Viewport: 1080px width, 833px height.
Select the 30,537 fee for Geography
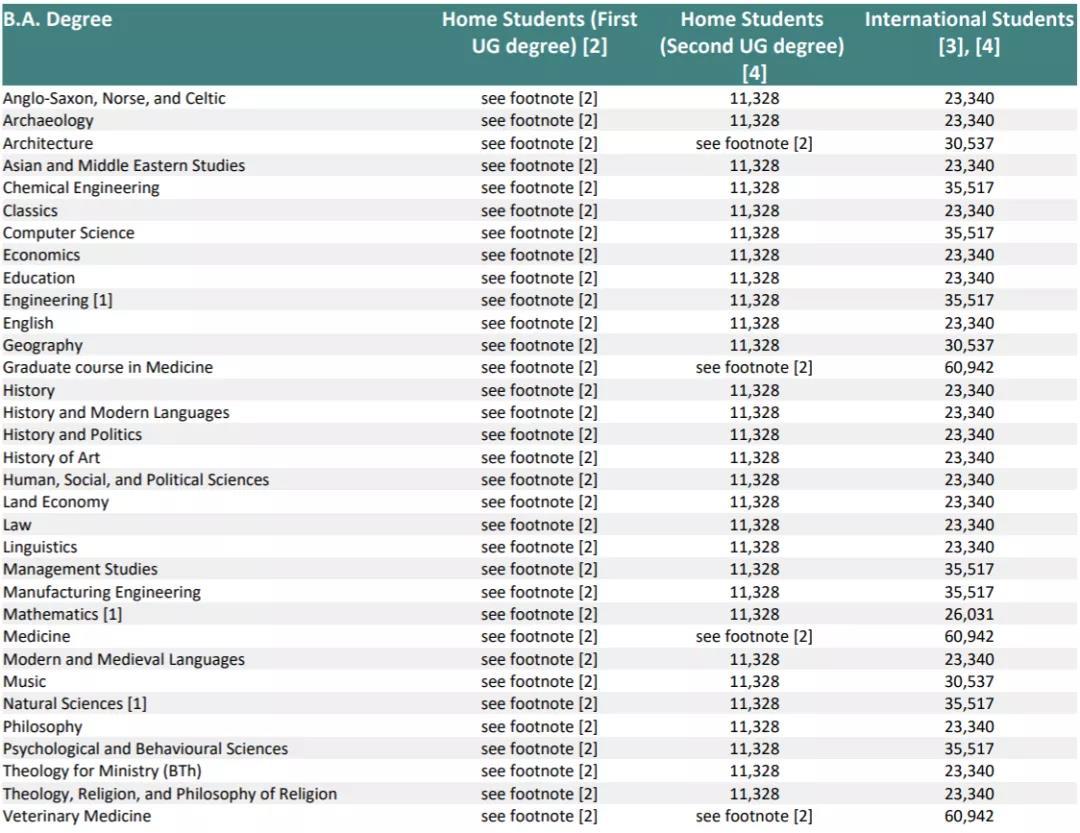(968, 344)
